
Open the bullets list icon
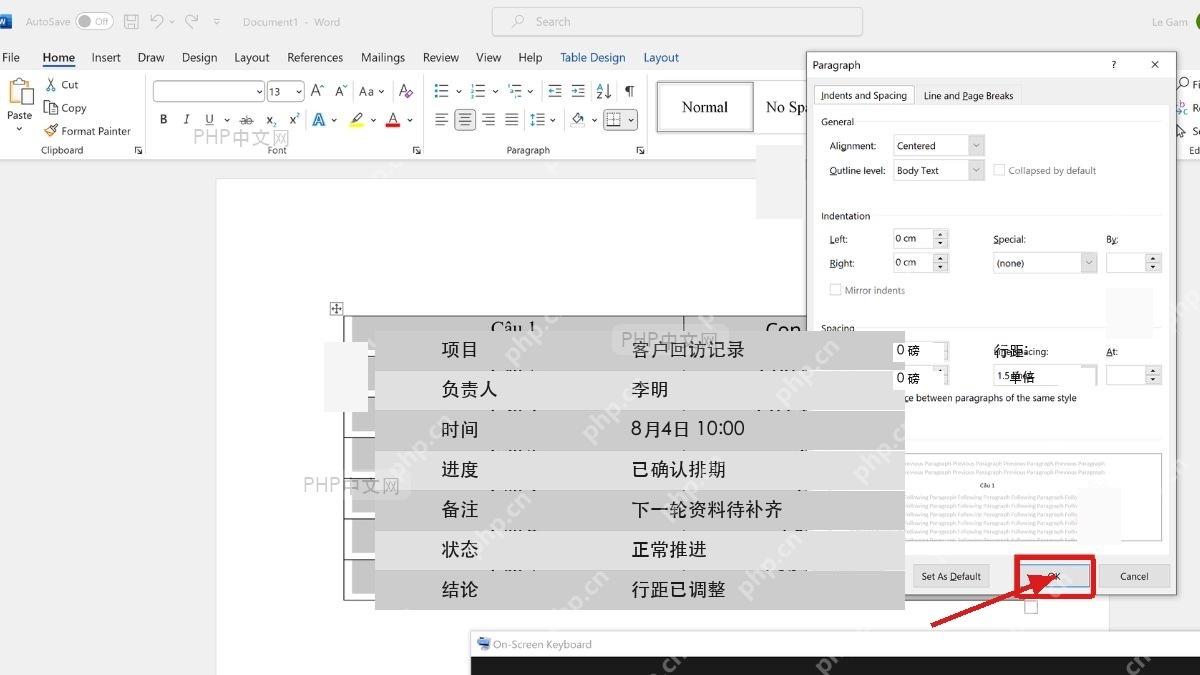click(441, 91)
